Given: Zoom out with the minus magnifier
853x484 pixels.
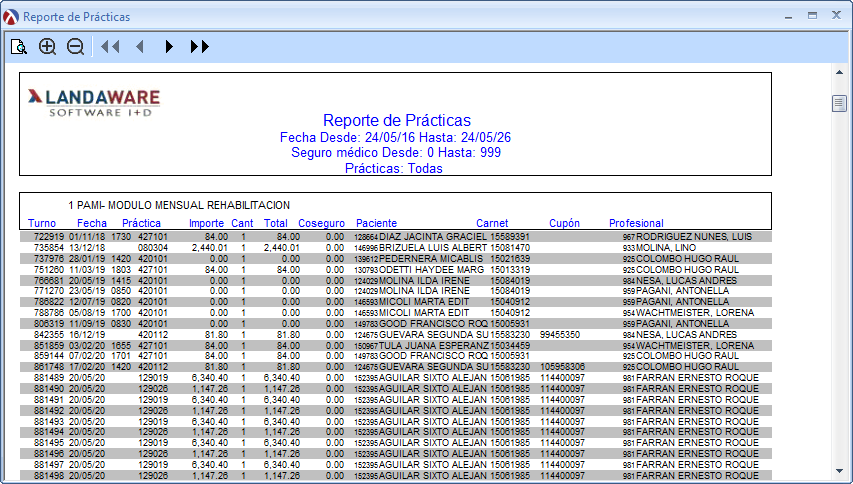Looking at the screenshot, I should point(76,47).
